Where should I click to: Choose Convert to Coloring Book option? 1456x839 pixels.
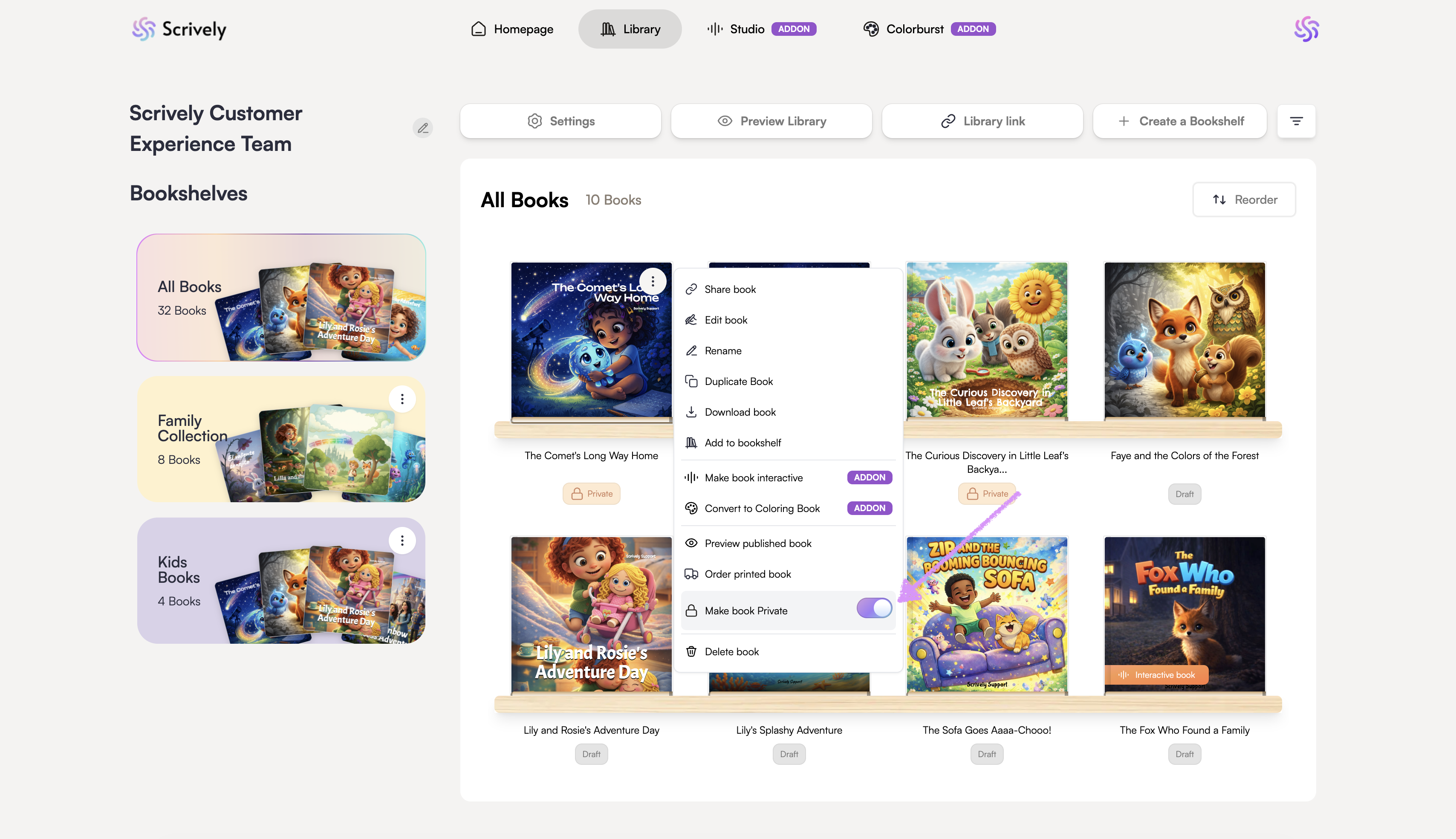[x=761, y=508]
